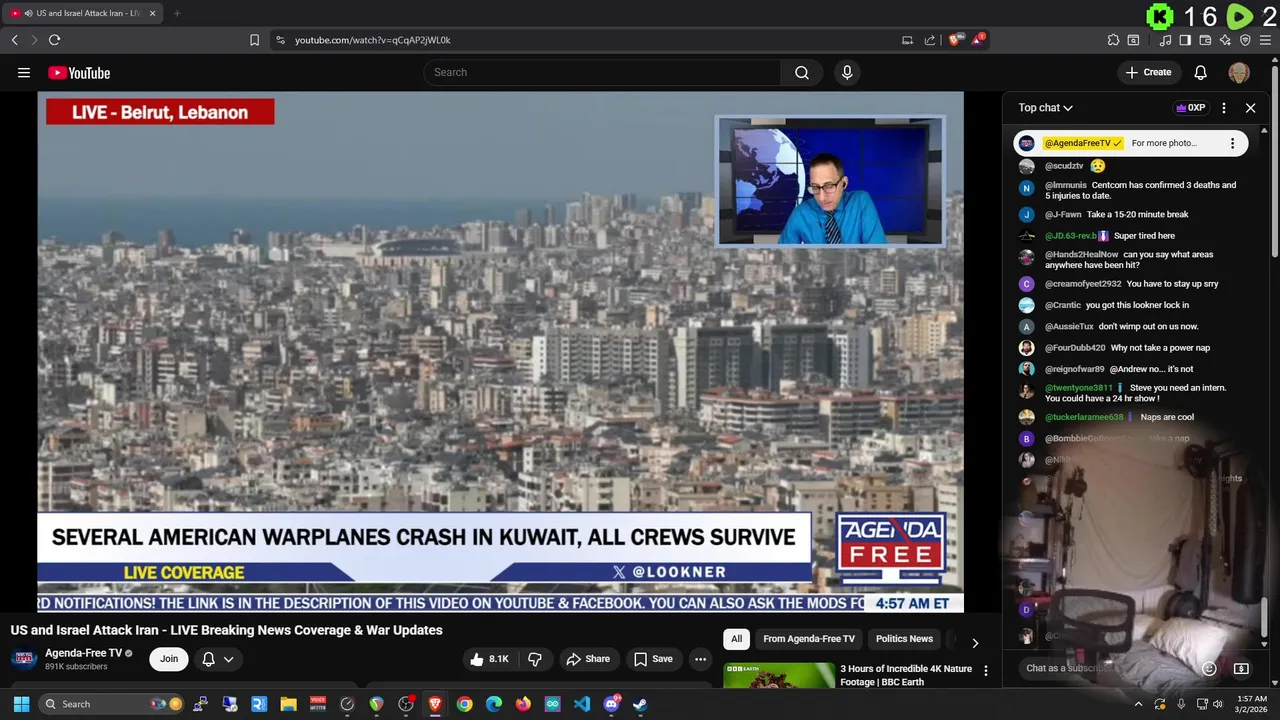Click the URL address bar
The image size is (1280, 720).
590,40
